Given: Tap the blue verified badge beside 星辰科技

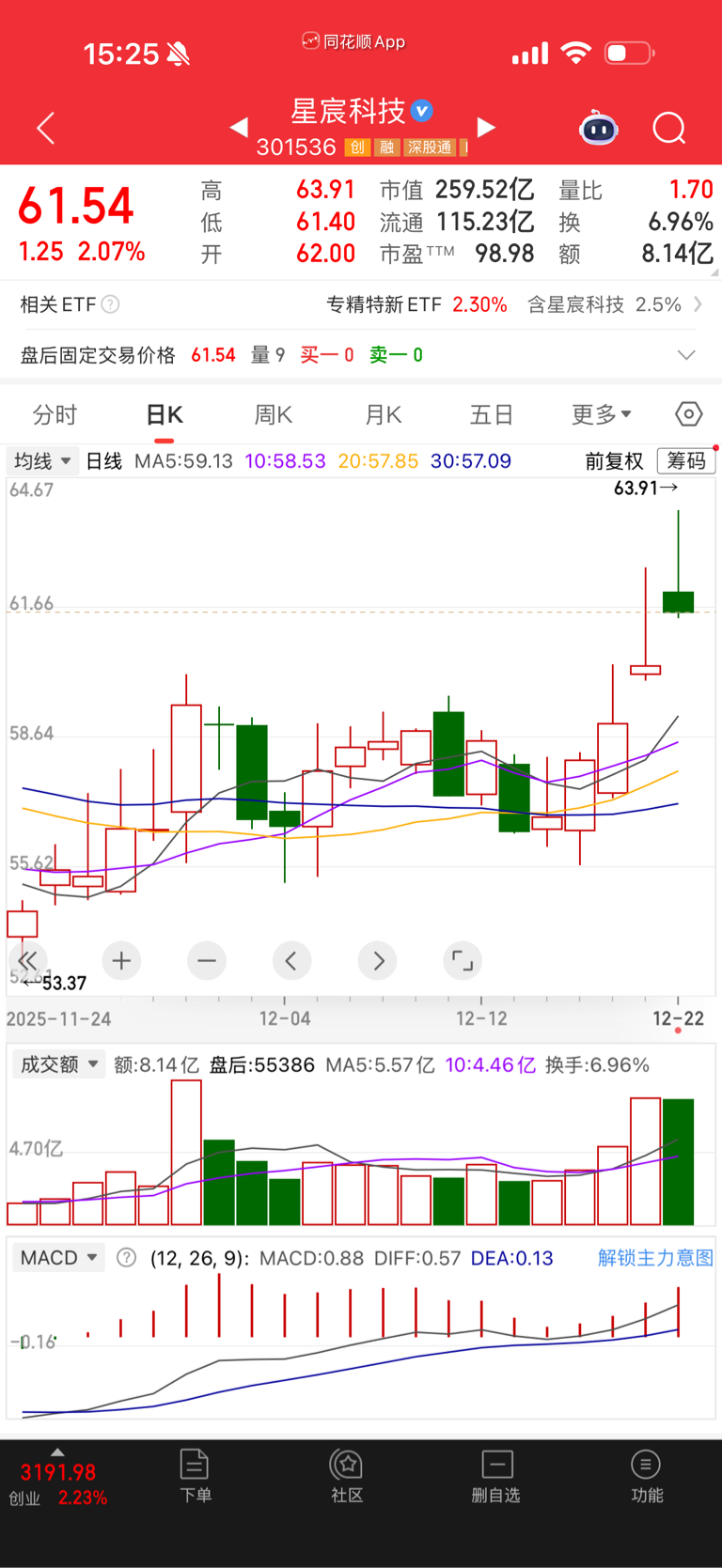Looking at the screenshot, I should (423, 111).
